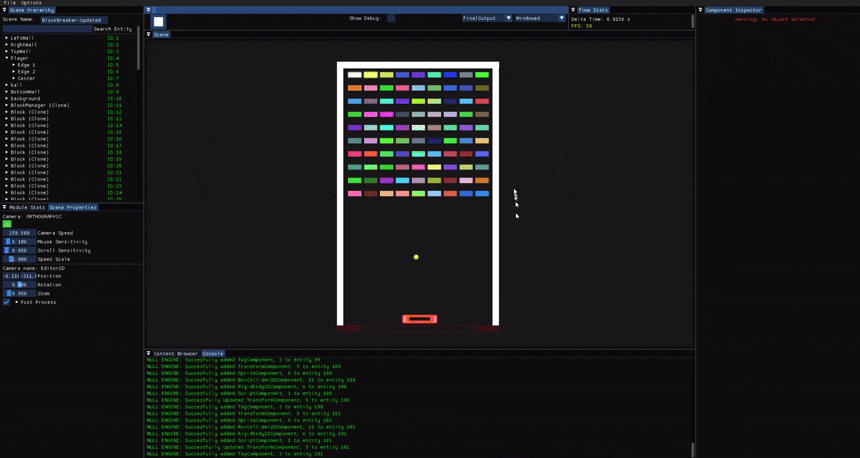Select Block (Clone) with ID:12

[30, 112]
